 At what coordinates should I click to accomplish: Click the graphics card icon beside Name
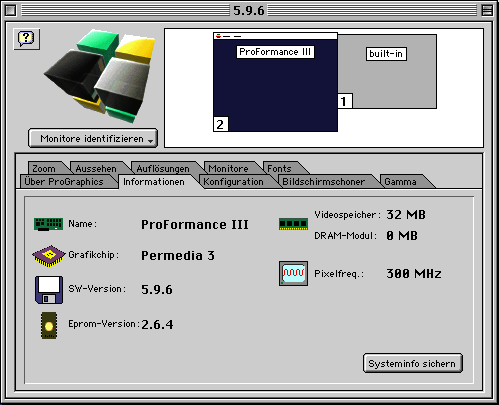click(x=48, y=224)
